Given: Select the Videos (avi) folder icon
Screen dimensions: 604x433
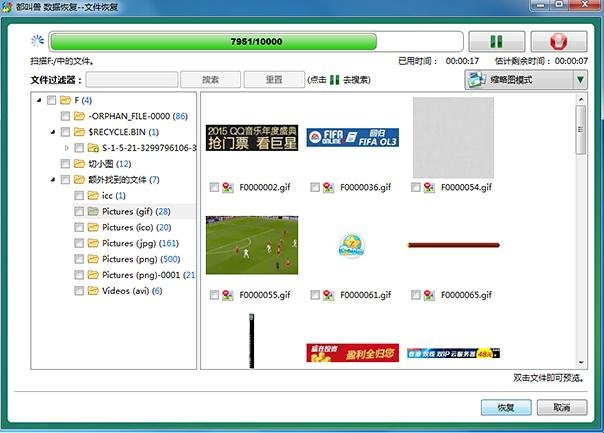Looking at the screenshot, I should (x=93, y=290).
